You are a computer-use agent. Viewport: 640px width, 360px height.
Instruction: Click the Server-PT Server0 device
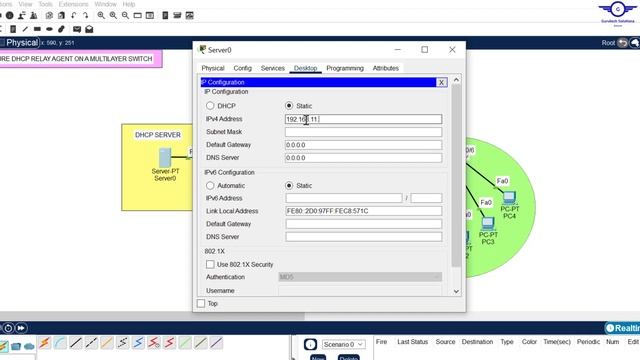tap(165, 158)
